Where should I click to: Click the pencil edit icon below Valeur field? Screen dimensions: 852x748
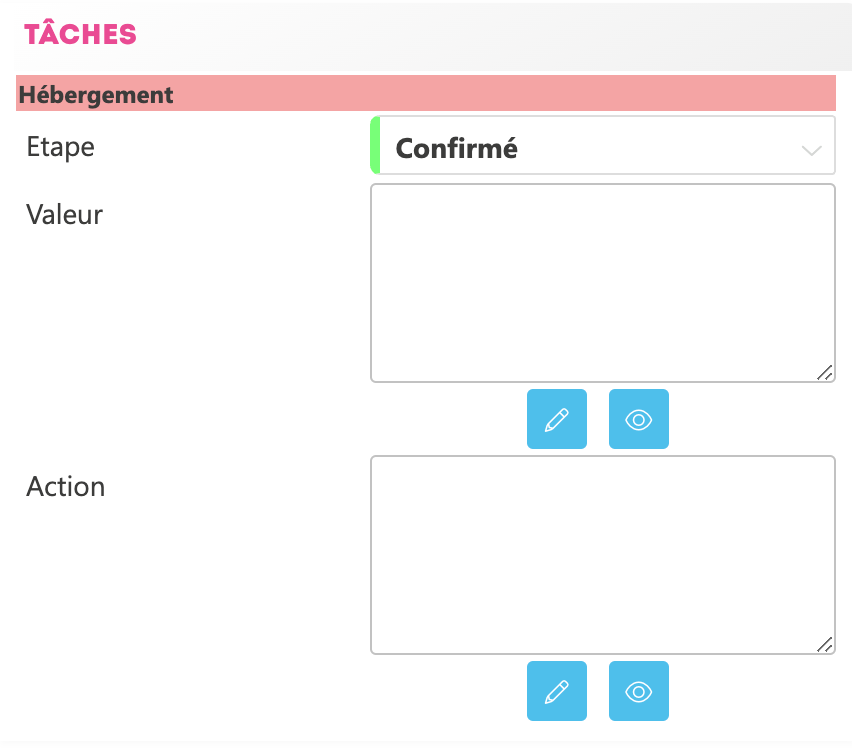click(x=557, y=419)
